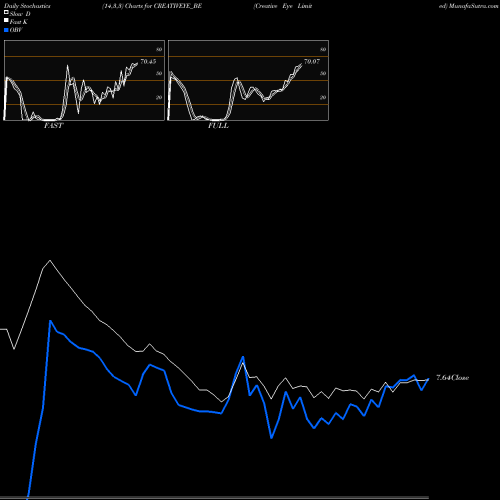Image resolution: width=500 pixels, height=500 pixels.
Task: Click inside the FULL stochastic thumbnail chart
Action: pos(248,80)
